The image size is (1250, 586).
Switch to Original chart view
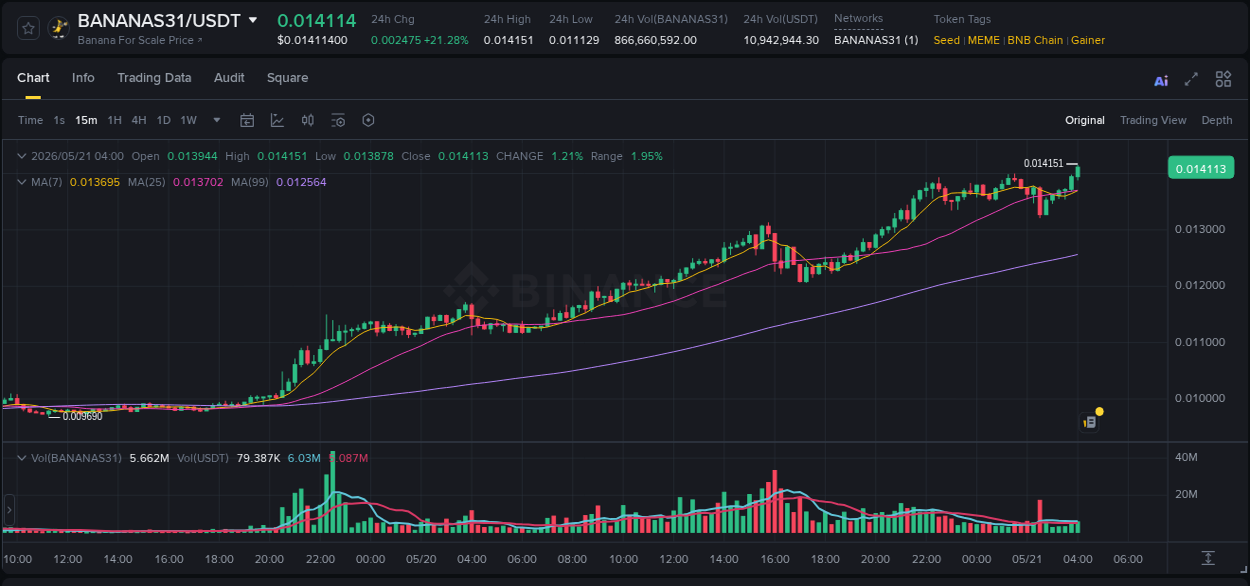click(1085, 120)
